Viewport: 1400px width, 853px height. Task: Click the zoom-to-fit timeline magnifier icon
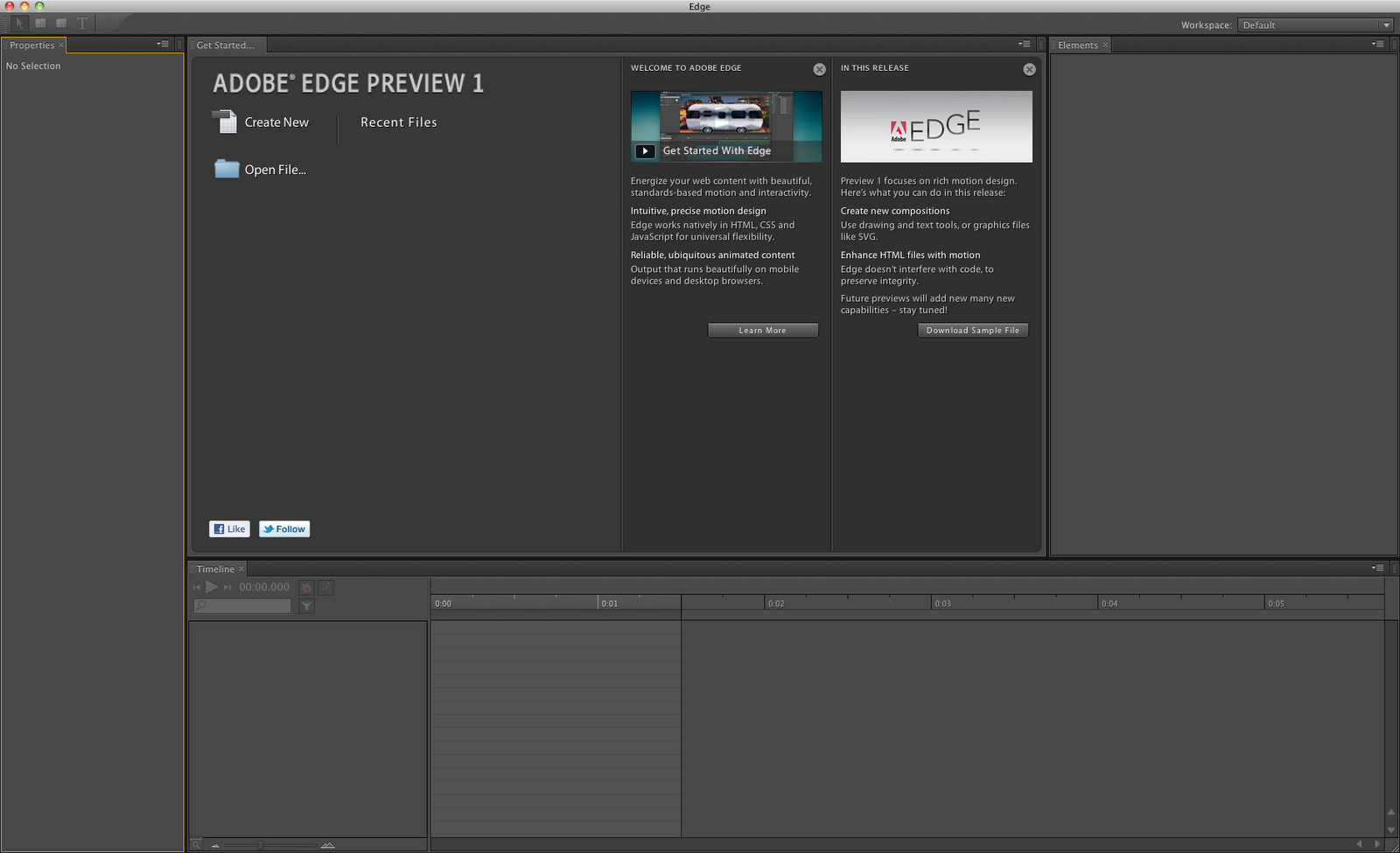[x=196, y=845]
